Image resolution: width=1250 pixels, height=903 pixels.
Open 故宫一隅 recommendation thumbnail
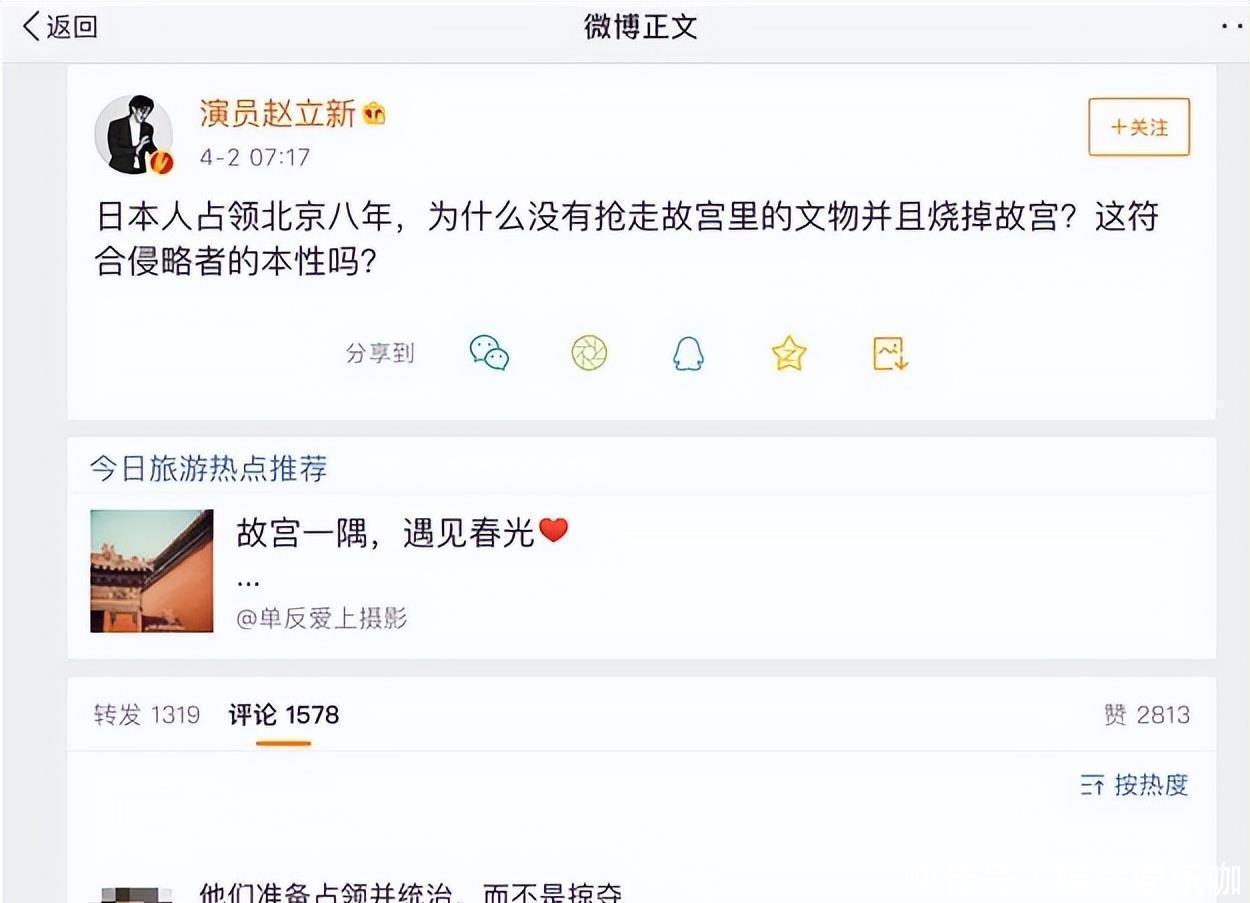point(152,571)
